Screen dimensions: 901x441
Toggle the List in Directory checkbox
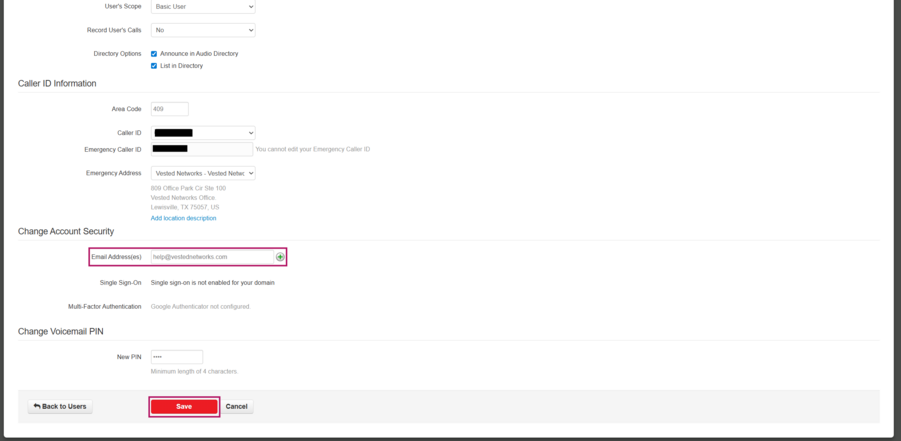154,66
